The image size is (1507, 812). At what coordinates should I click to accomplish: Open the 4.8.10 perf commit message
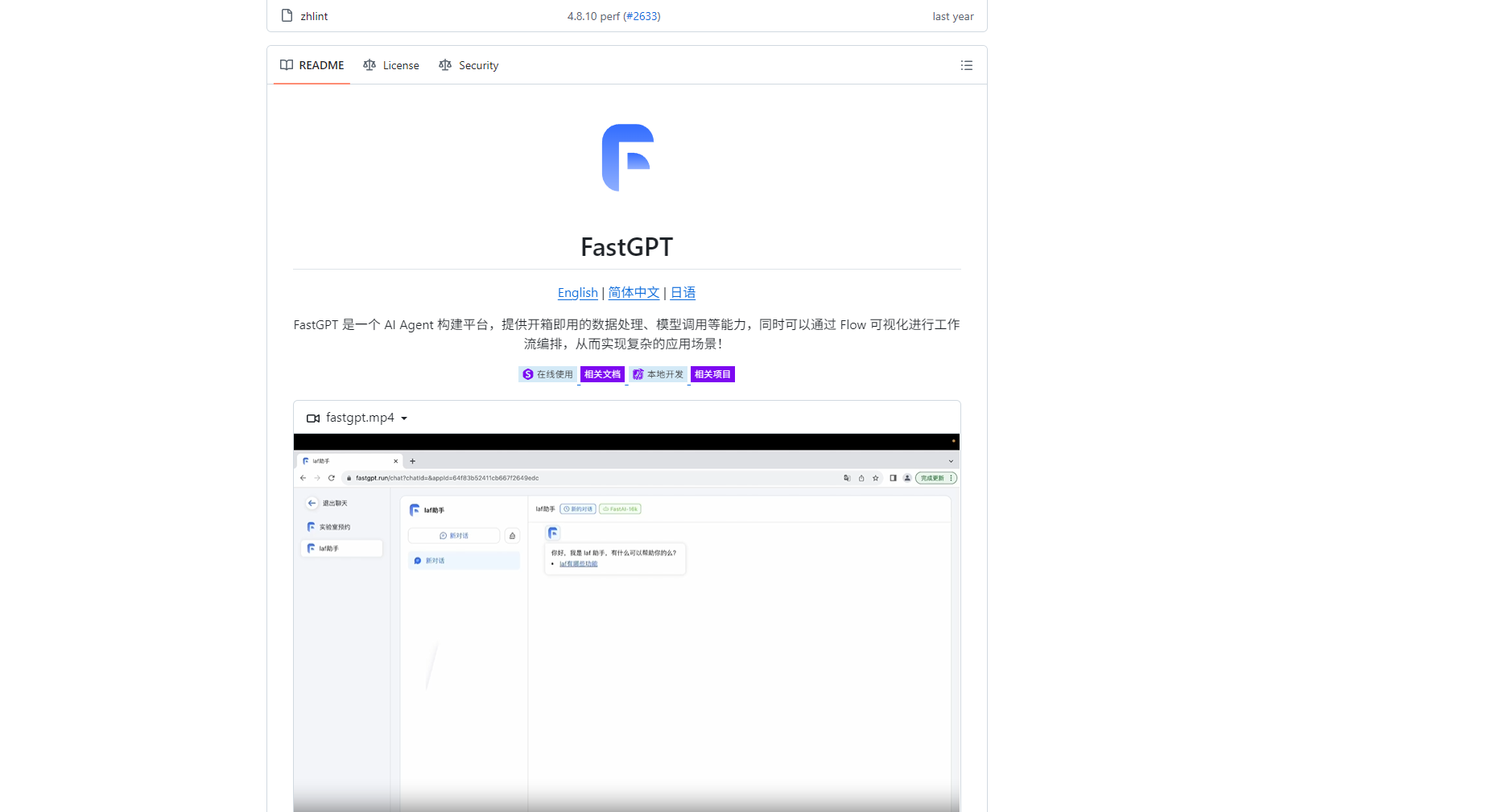coord(593,16)
